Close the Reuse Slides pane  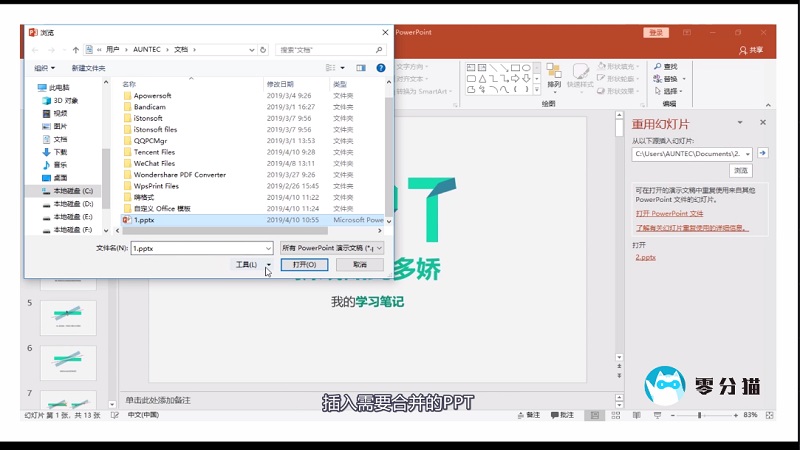pos(763,123)
